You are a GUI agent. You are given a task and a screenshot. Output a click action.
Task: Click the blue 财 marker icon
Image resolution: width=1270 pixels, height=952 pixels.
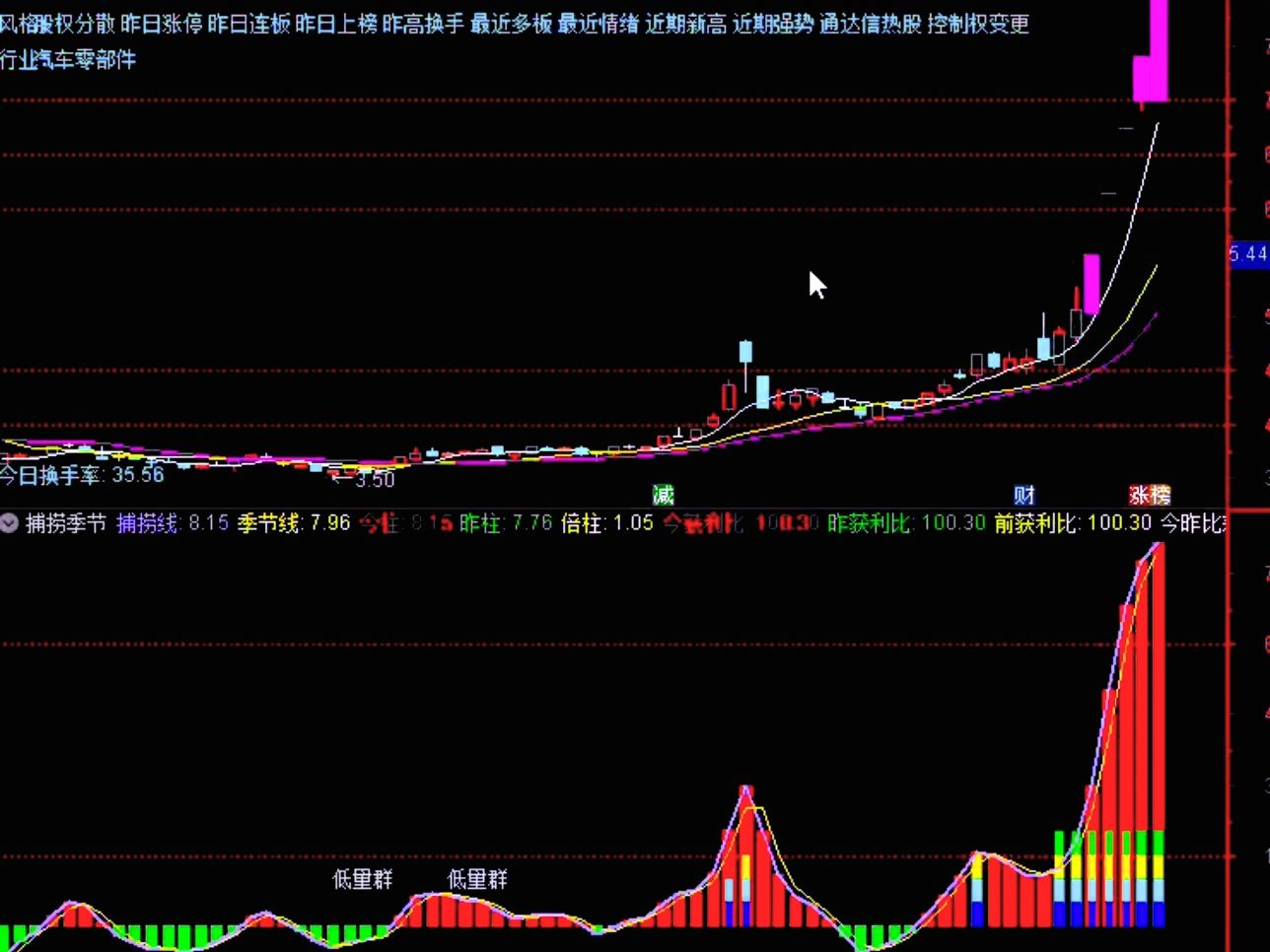(x=1024, y=495)
